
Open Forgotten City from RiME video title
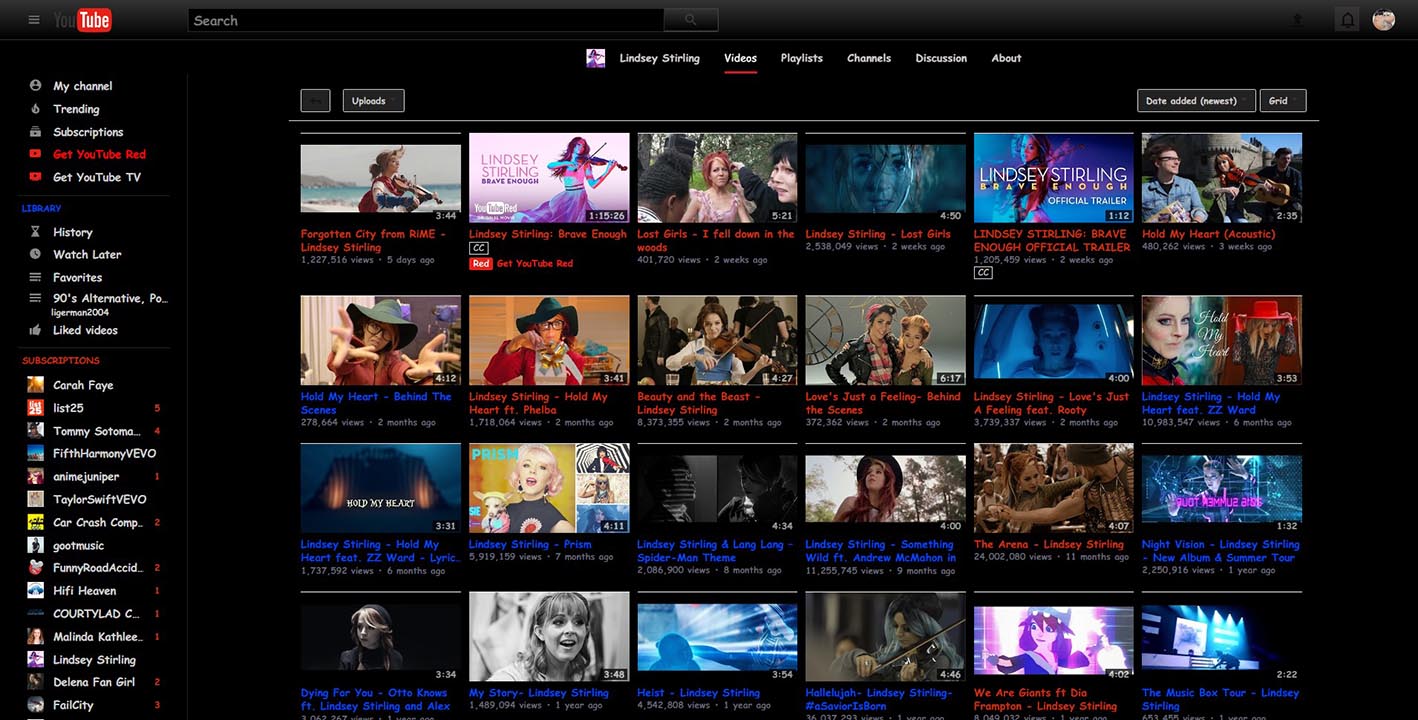[x=373, y=241]
